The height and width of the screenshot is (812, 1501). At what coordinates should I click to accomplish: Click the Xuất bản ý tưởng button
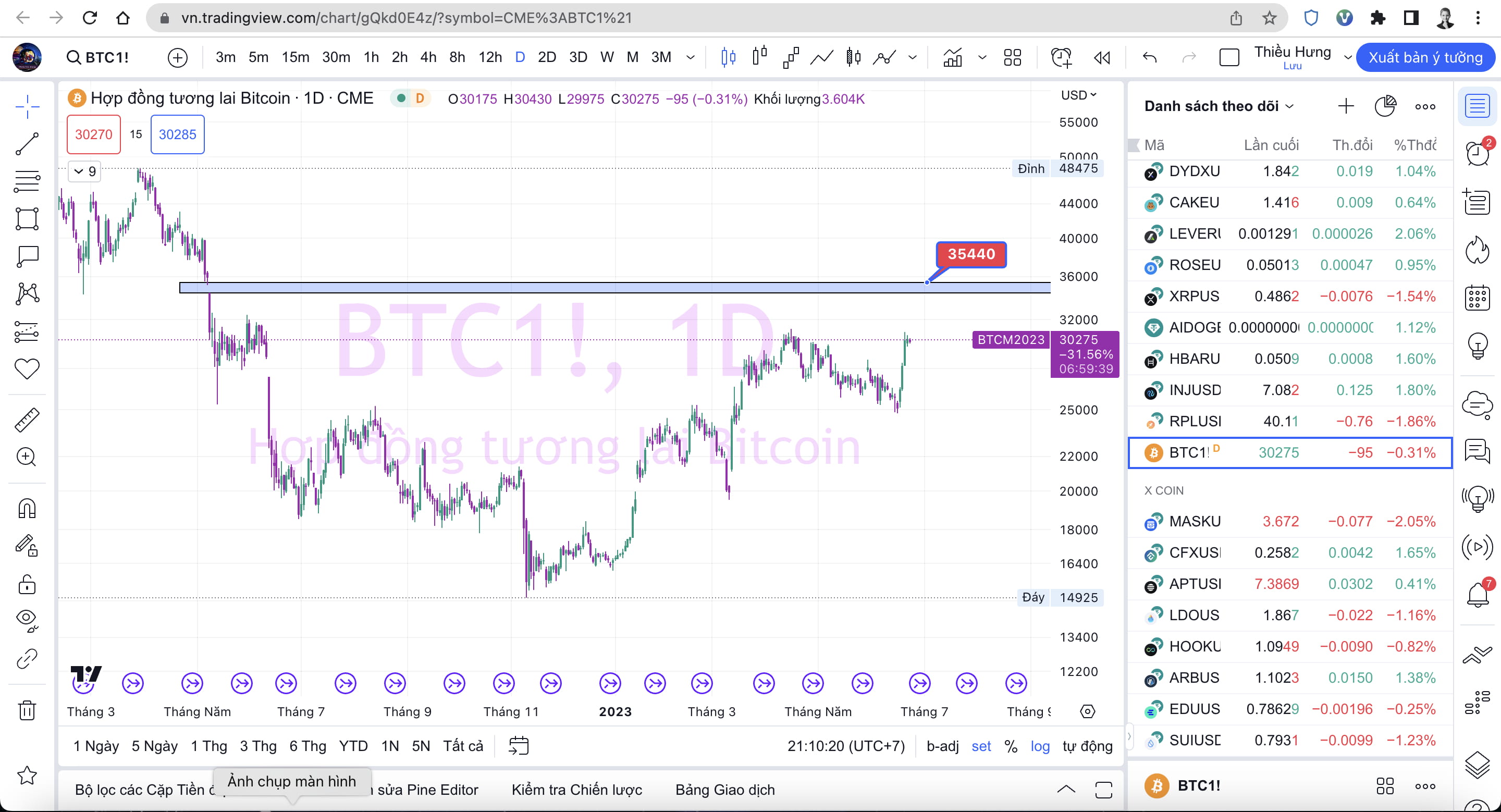click(1426, 57)
